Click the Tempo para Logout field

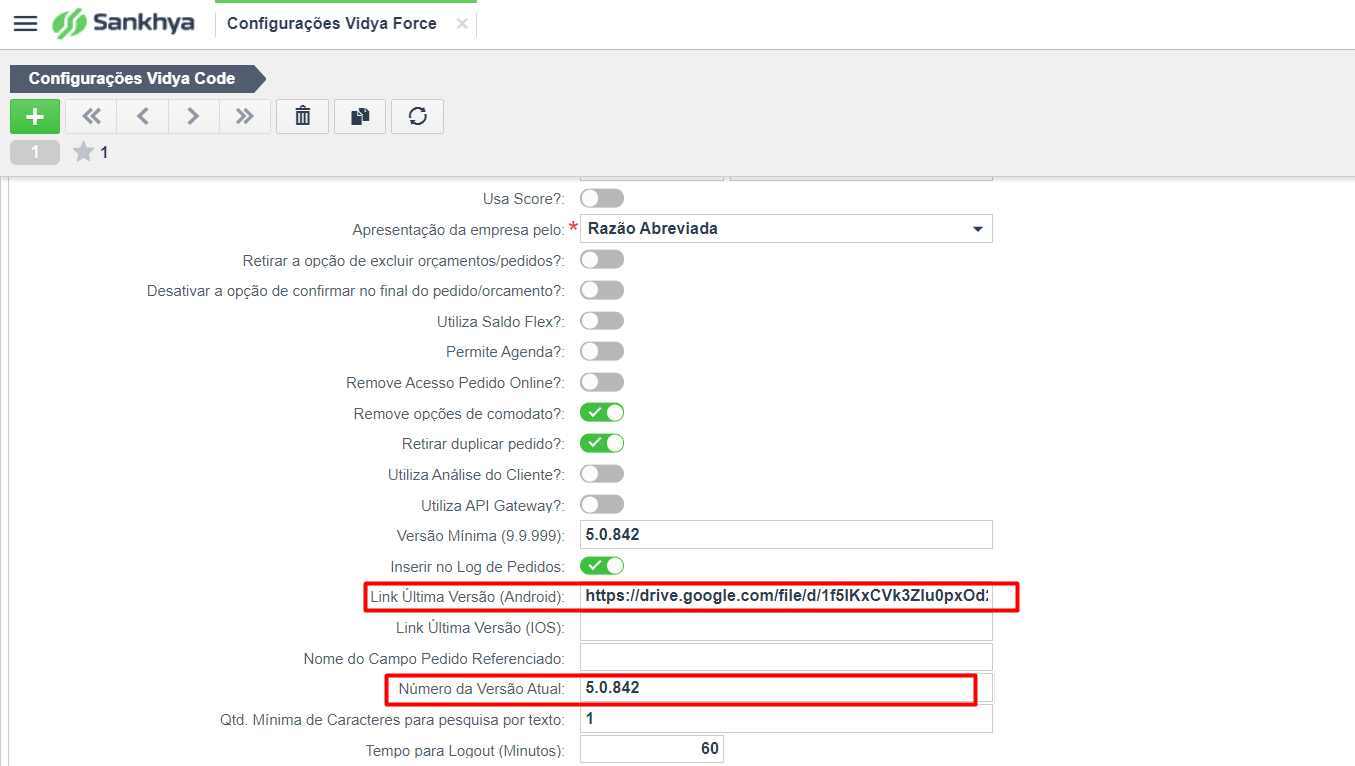652,749
